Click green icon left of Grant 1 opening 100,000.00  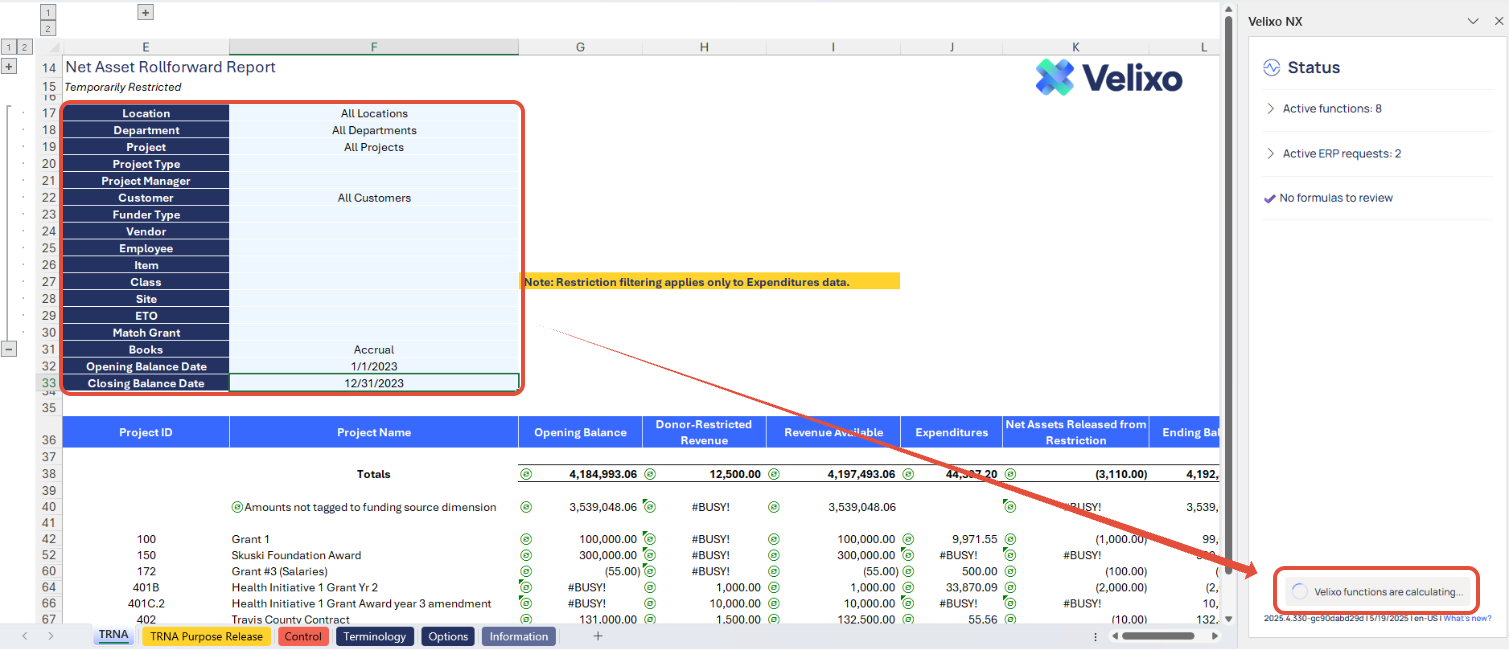point(526,539)
